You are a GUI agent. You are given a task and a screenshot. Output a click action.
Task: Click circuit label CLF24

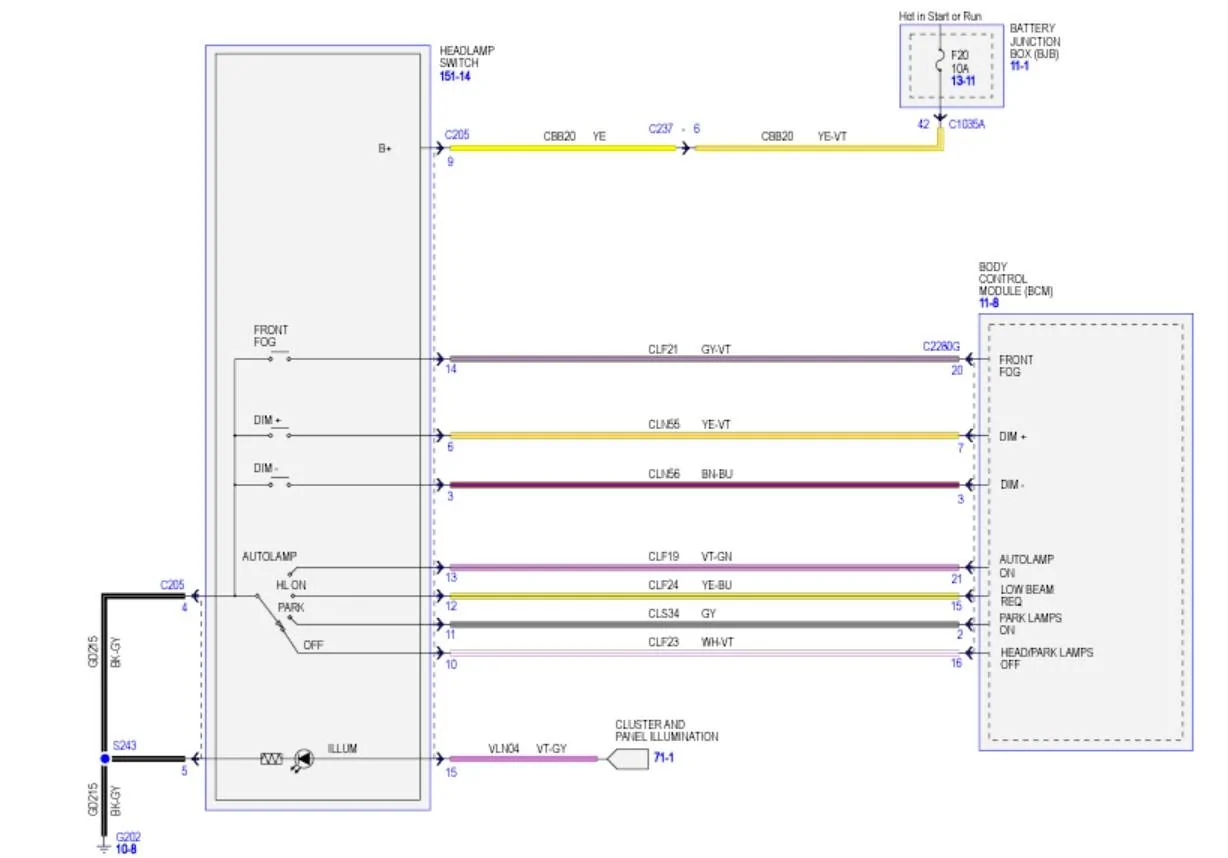point(663,585)
